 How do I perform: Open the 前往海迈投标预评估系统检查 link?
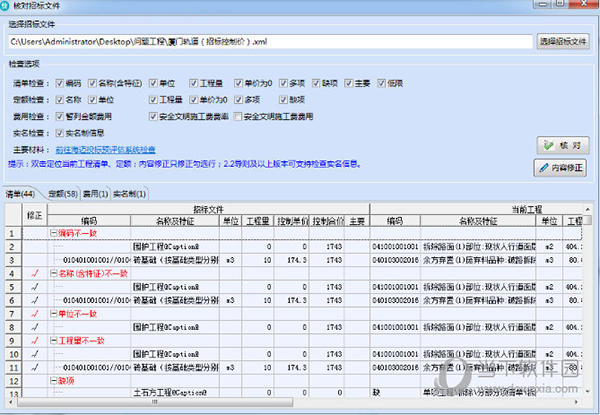point(105,150)
